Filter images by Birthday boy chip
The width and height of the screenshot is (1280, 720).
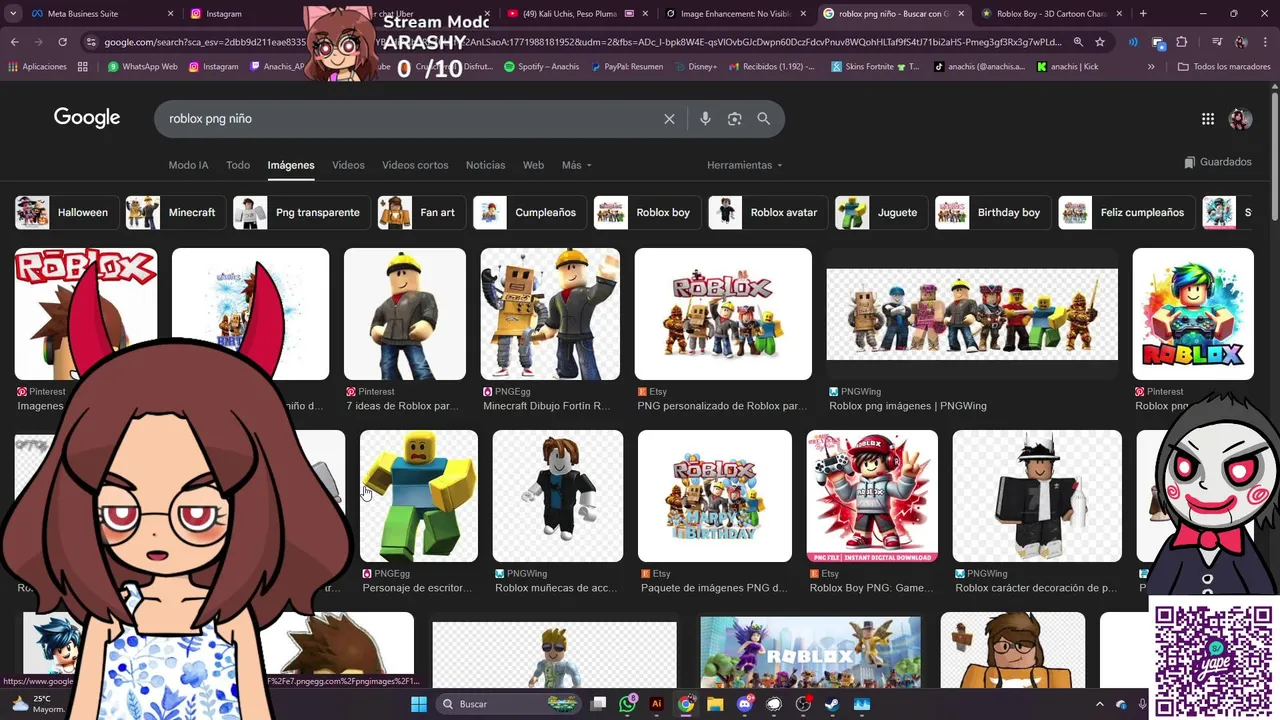994,212
